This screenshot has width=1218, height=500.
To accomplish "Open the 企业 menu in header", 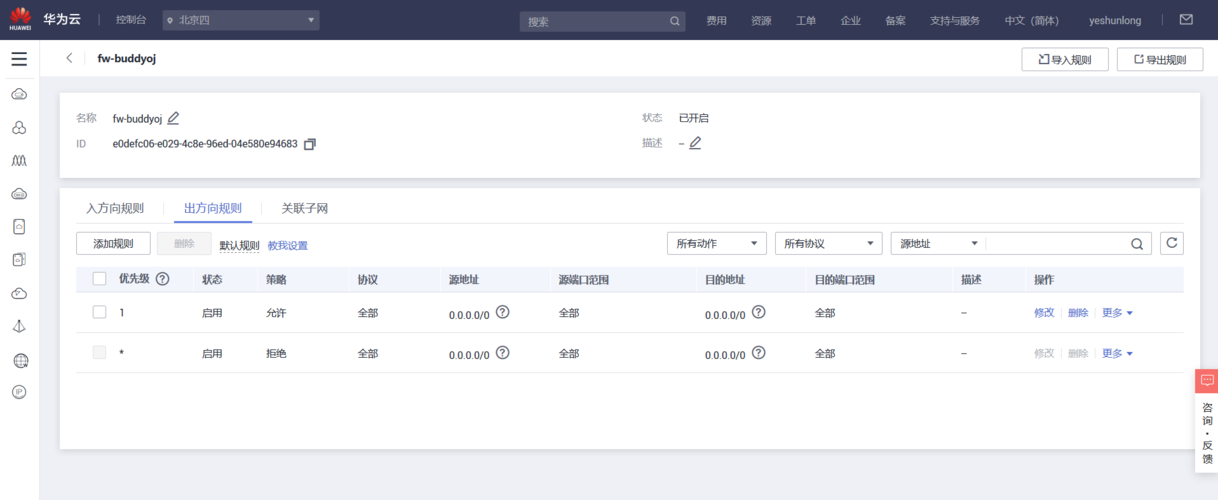I will (851, 20).
